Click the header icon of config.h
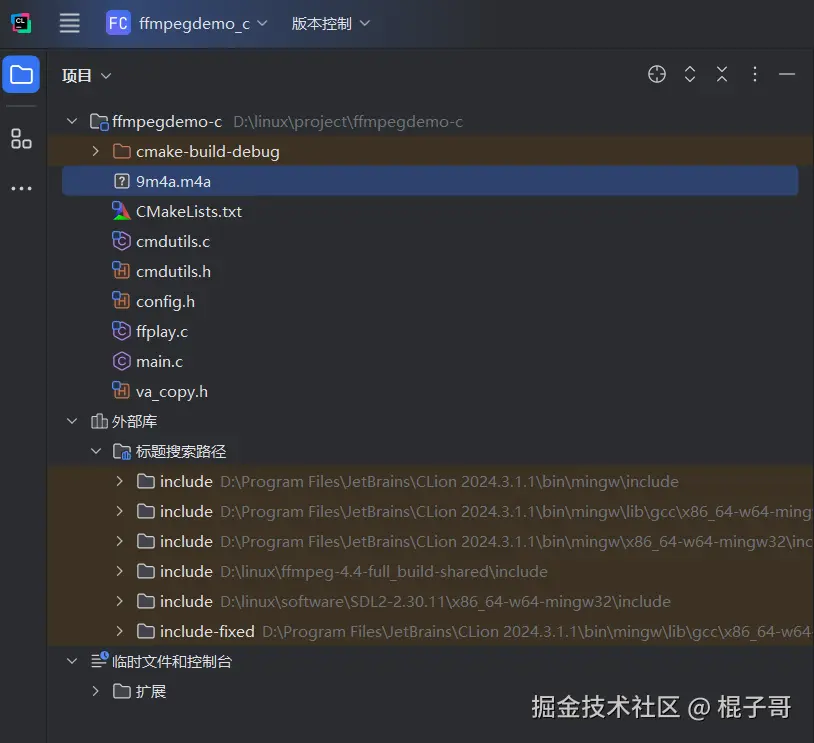814x743 pixels. click(x=121, y=301)
